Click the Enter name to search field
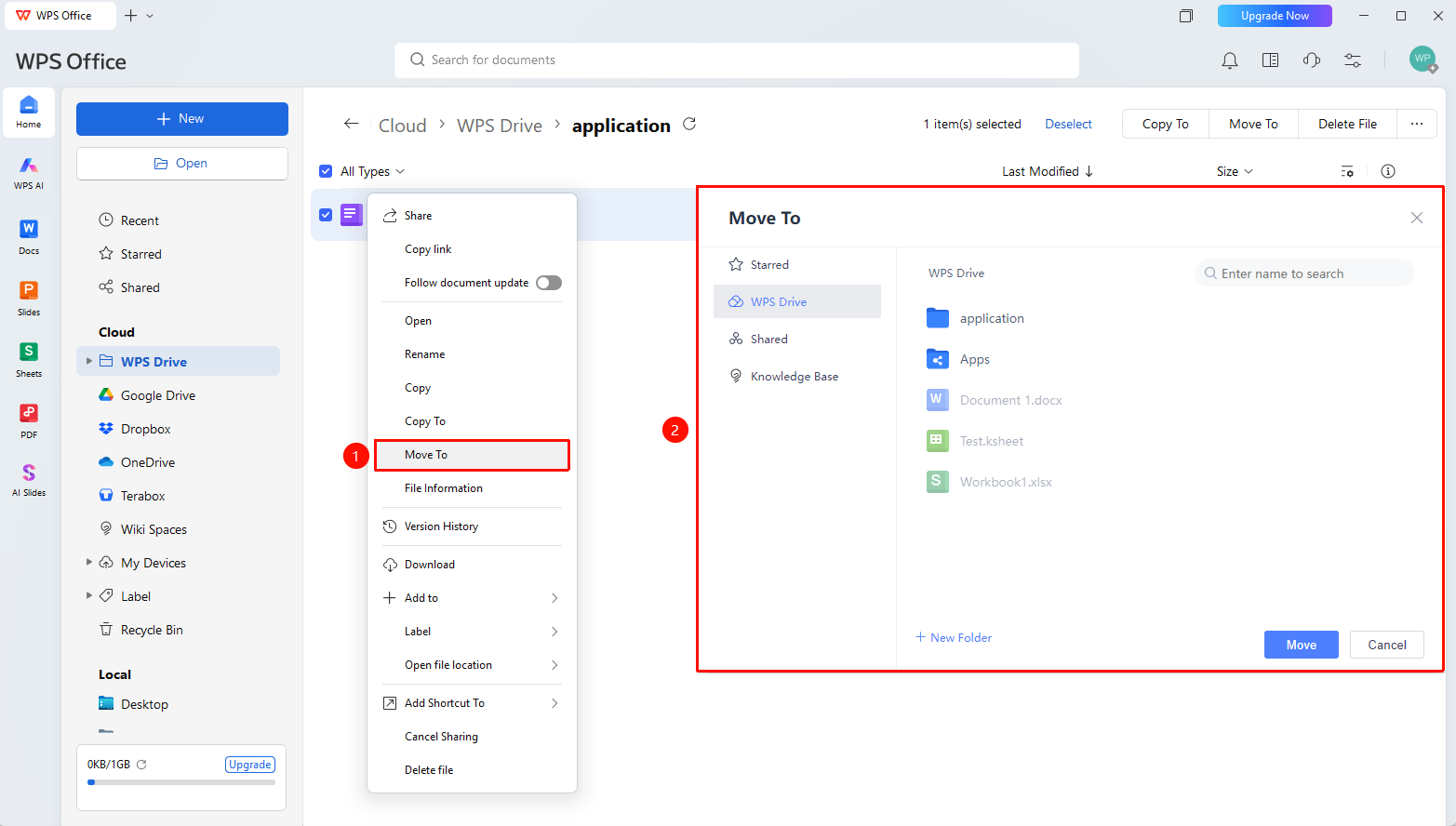The height and width of the screenshot is (826, 1456). coord(1303,273)
